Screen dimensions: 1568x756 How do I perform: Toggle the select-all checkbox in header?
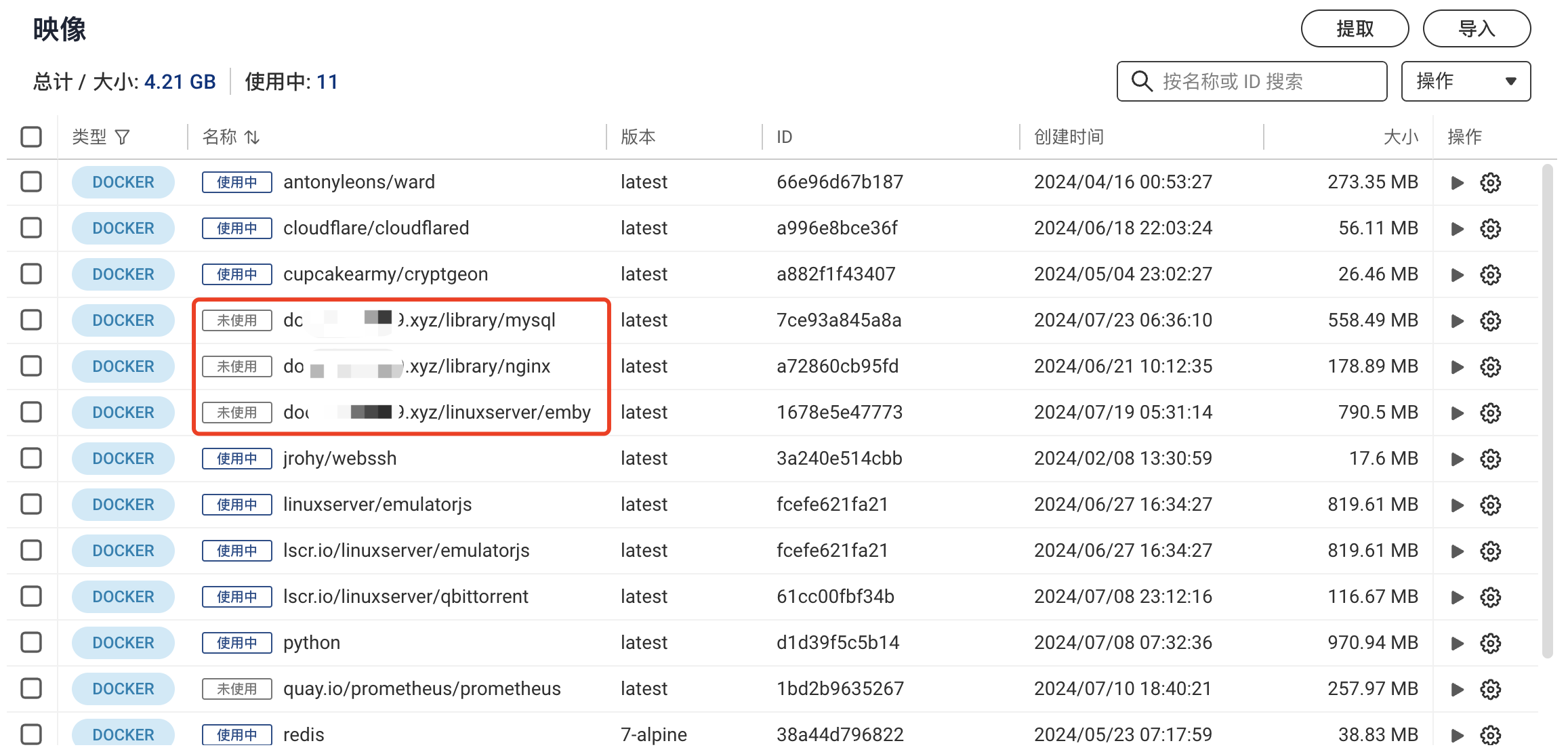[31, 137]
